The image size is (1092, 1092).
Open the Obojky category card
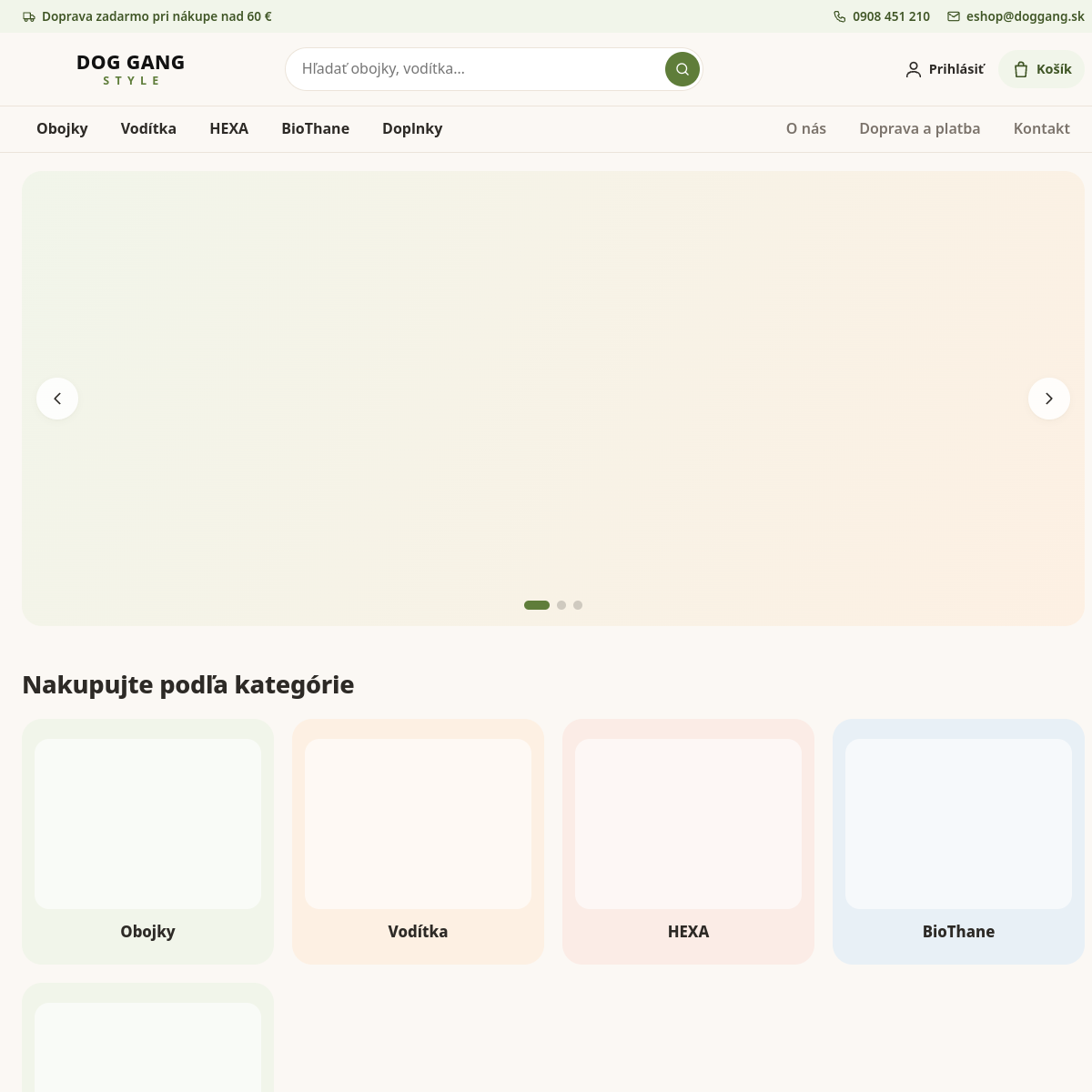[x=147, y=842]
